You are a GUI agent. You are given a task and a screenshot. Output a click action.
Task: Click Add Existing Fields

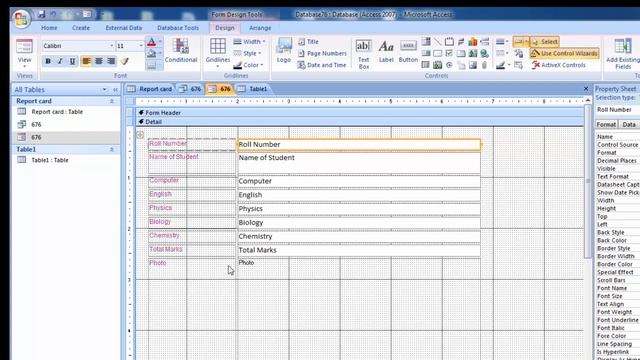click(x=623, y=53)
